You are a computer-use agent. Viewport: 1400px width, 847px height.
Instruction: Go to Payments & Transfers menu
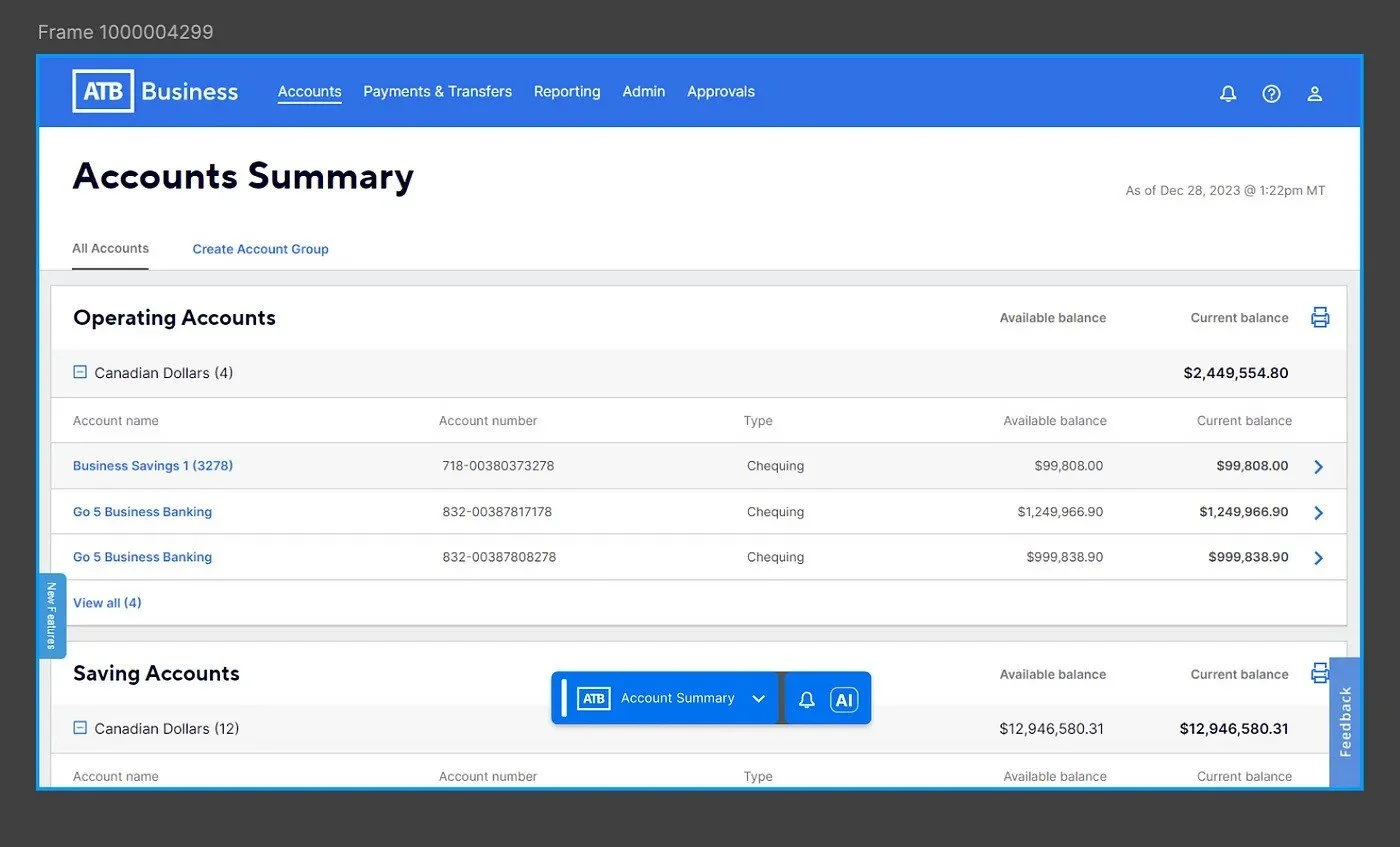click(x=437, y=92)
